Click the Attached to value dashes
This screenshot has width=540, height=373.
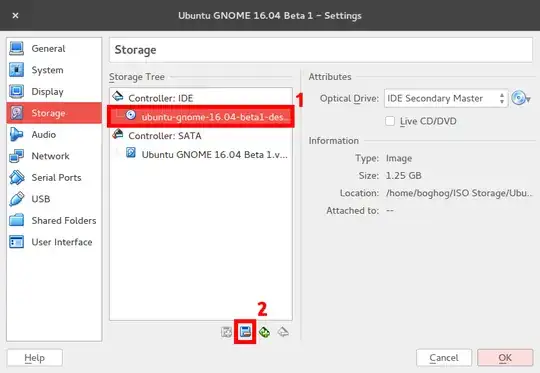(390, 210)
